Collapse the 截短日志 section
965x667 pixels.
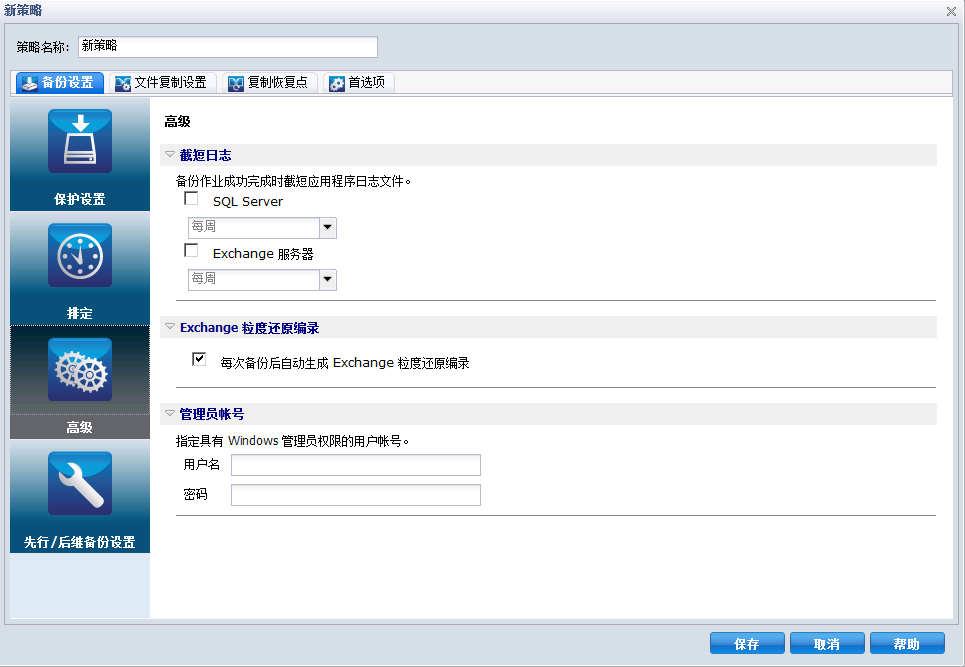[x=170, y=154]
